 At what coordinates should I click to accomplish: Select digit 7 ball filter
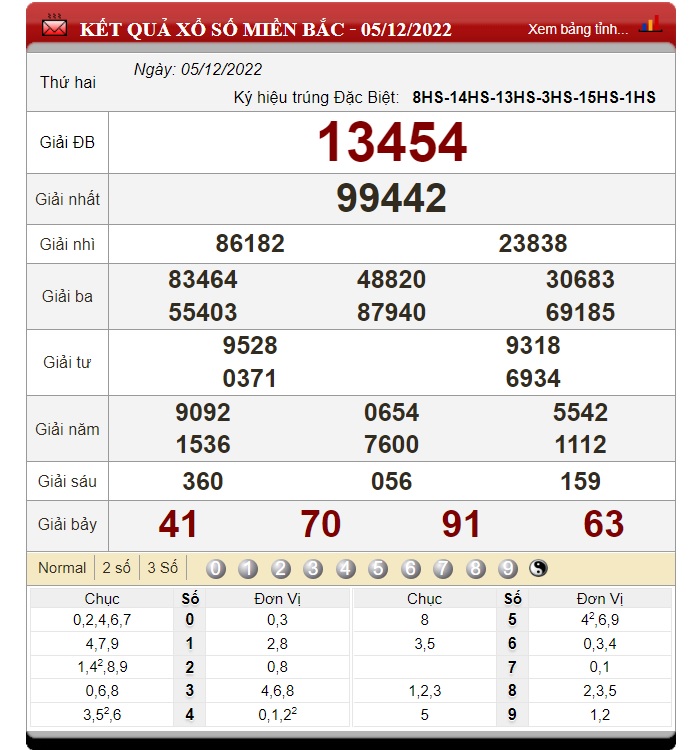click(443, 569)
